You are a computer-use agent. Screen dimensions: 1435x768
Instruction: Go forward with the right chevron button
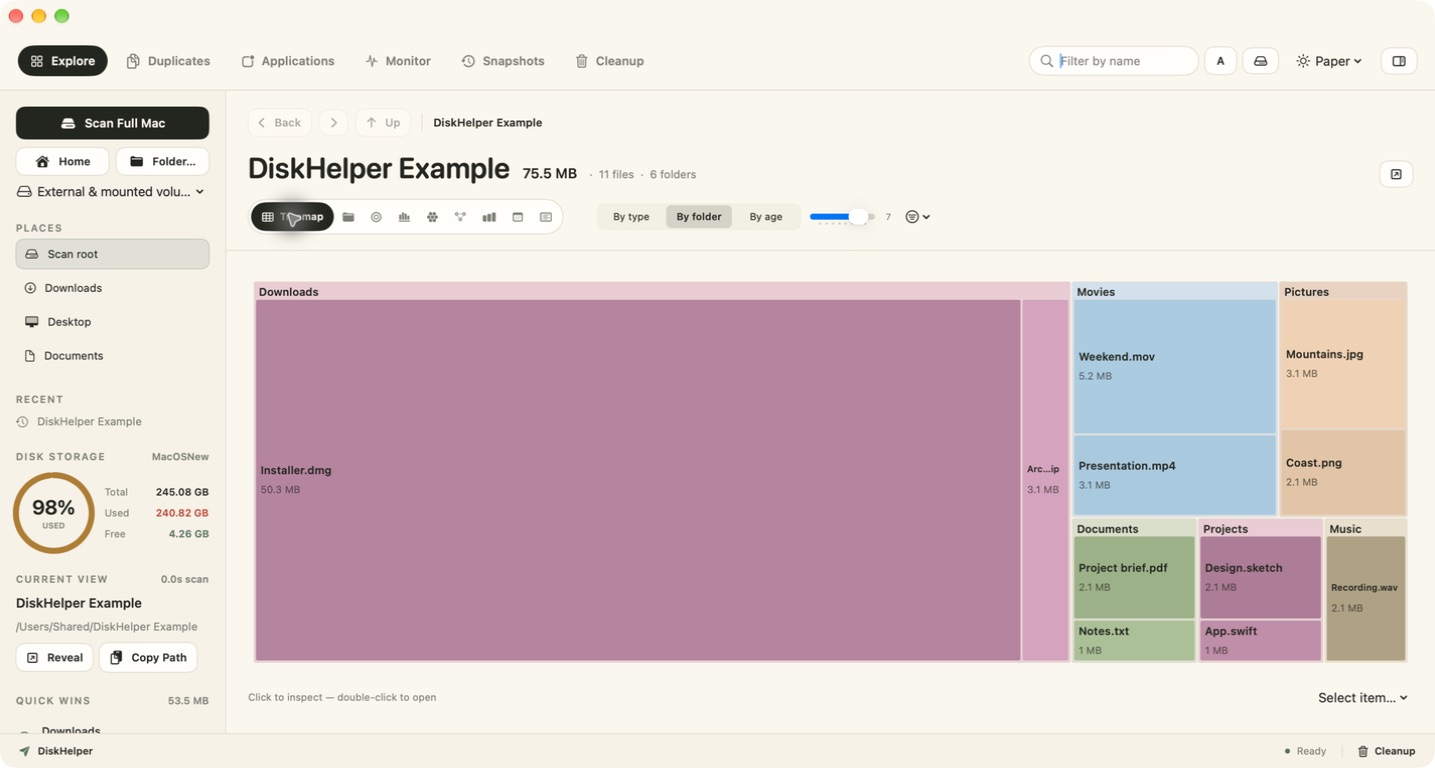point(333,122)
